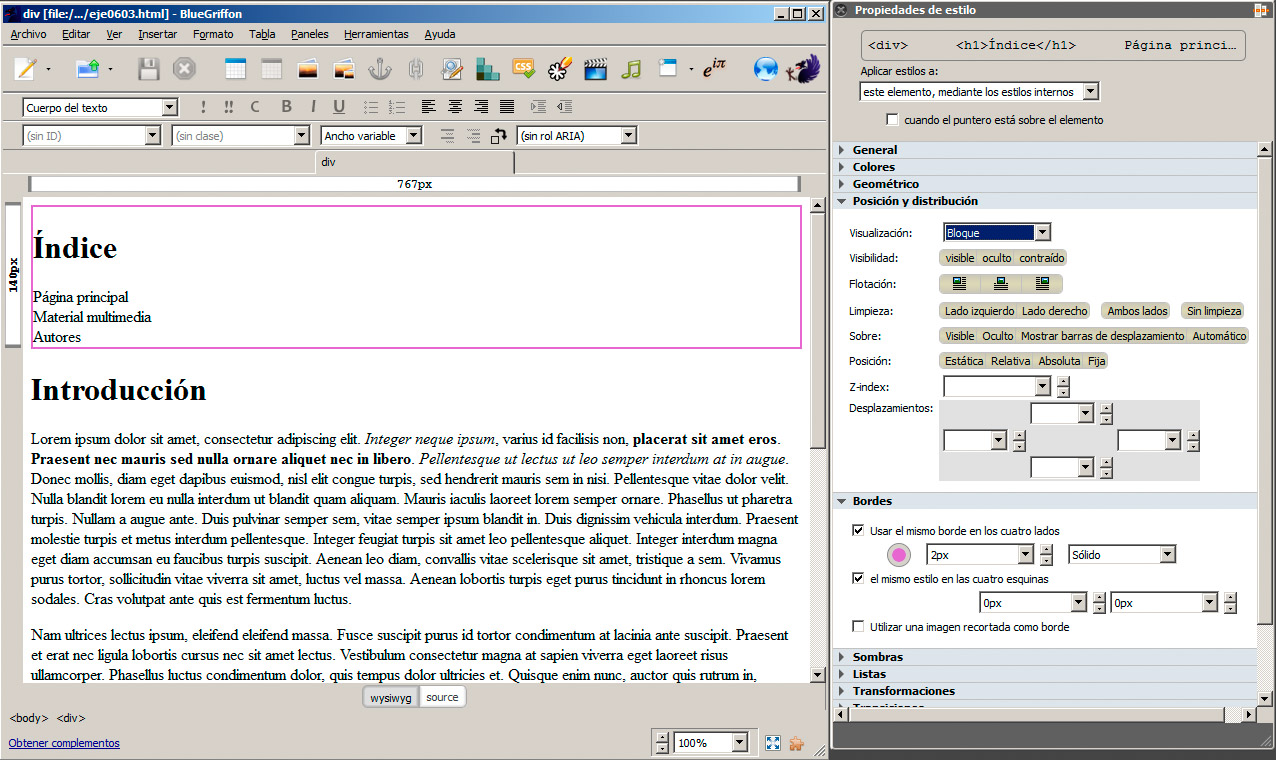Click the BlueGriffon griffin logo icon
The width and height of the screenshot is (1276, 760).
[x=803, y=69]
